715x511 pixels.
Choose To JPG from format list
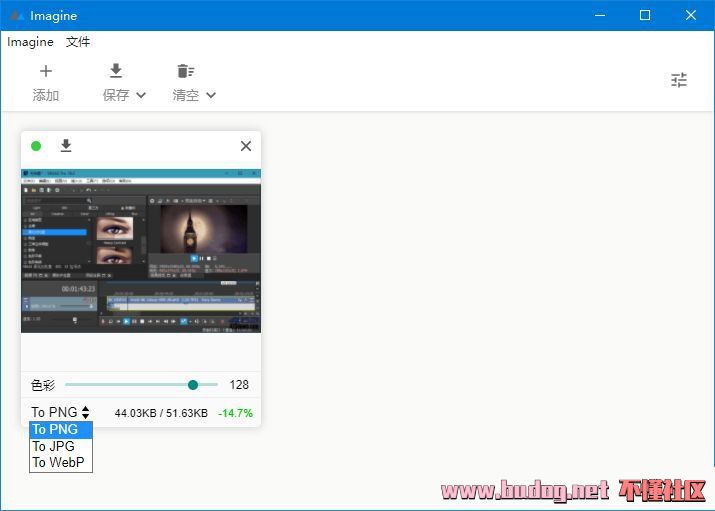coord(53,446)
